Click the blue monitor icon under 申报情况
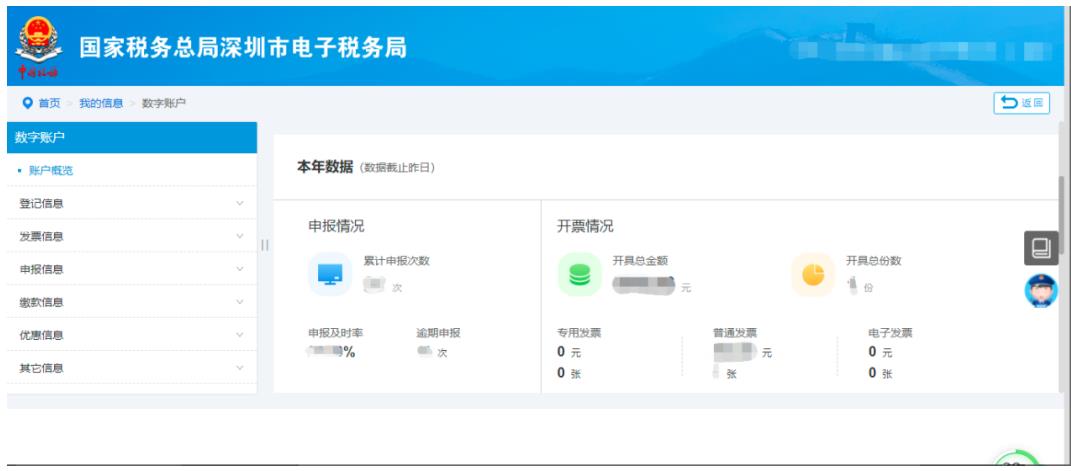The height and width of the screenshot is (471, 1071). tap(329, 275)
